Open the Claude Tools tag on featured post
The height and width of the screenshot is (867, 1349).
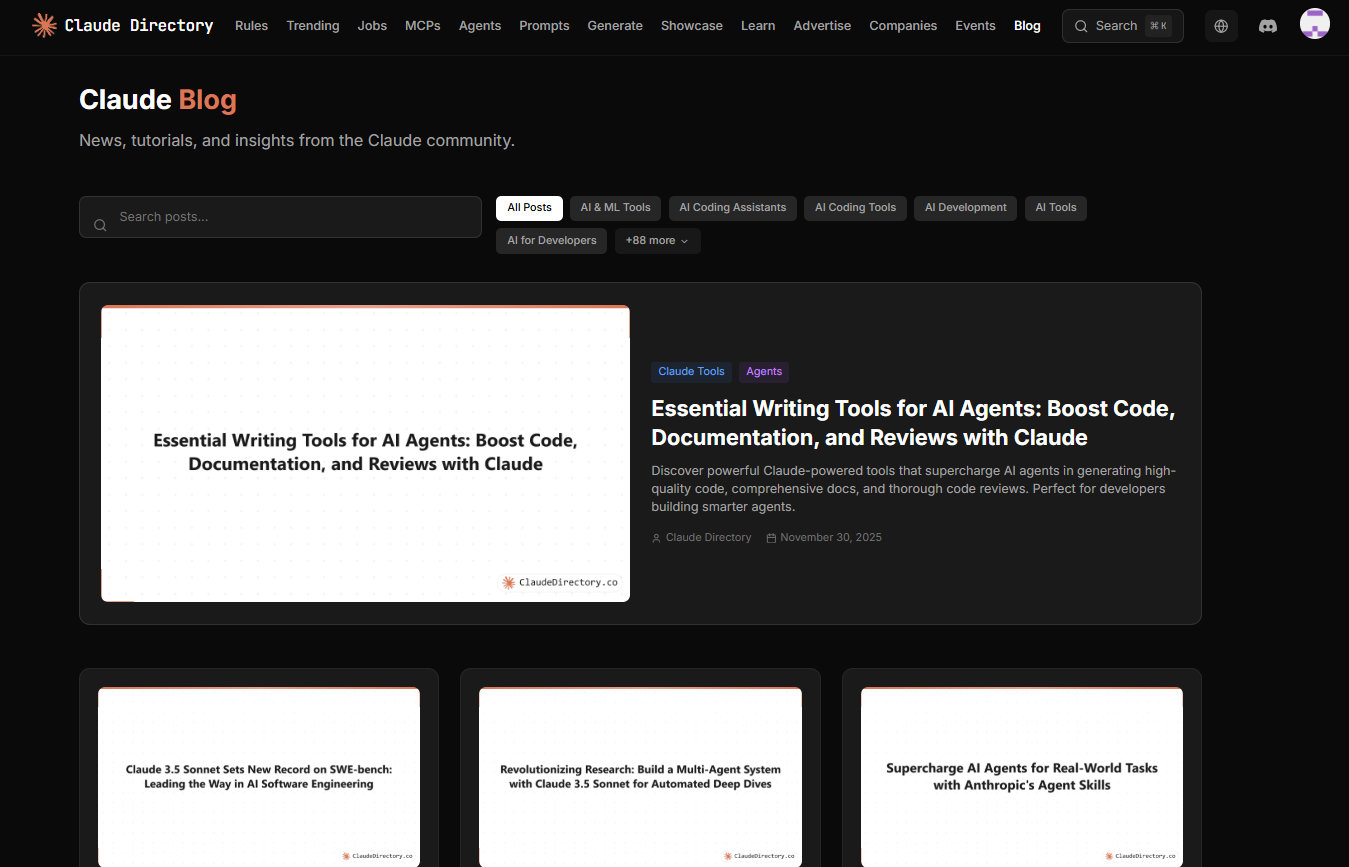(691, 372)
